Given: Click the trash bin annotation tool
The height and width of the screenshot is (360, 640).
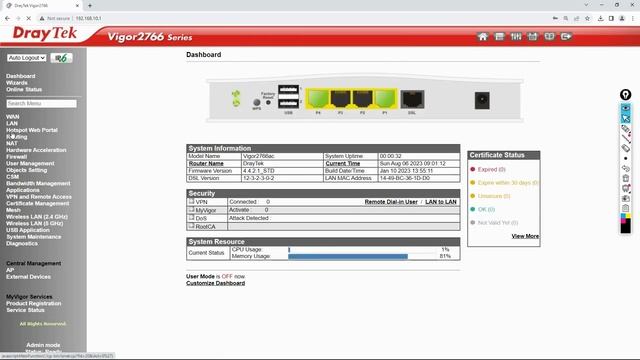Looking at the screenshot, I should tap(625, 178).
